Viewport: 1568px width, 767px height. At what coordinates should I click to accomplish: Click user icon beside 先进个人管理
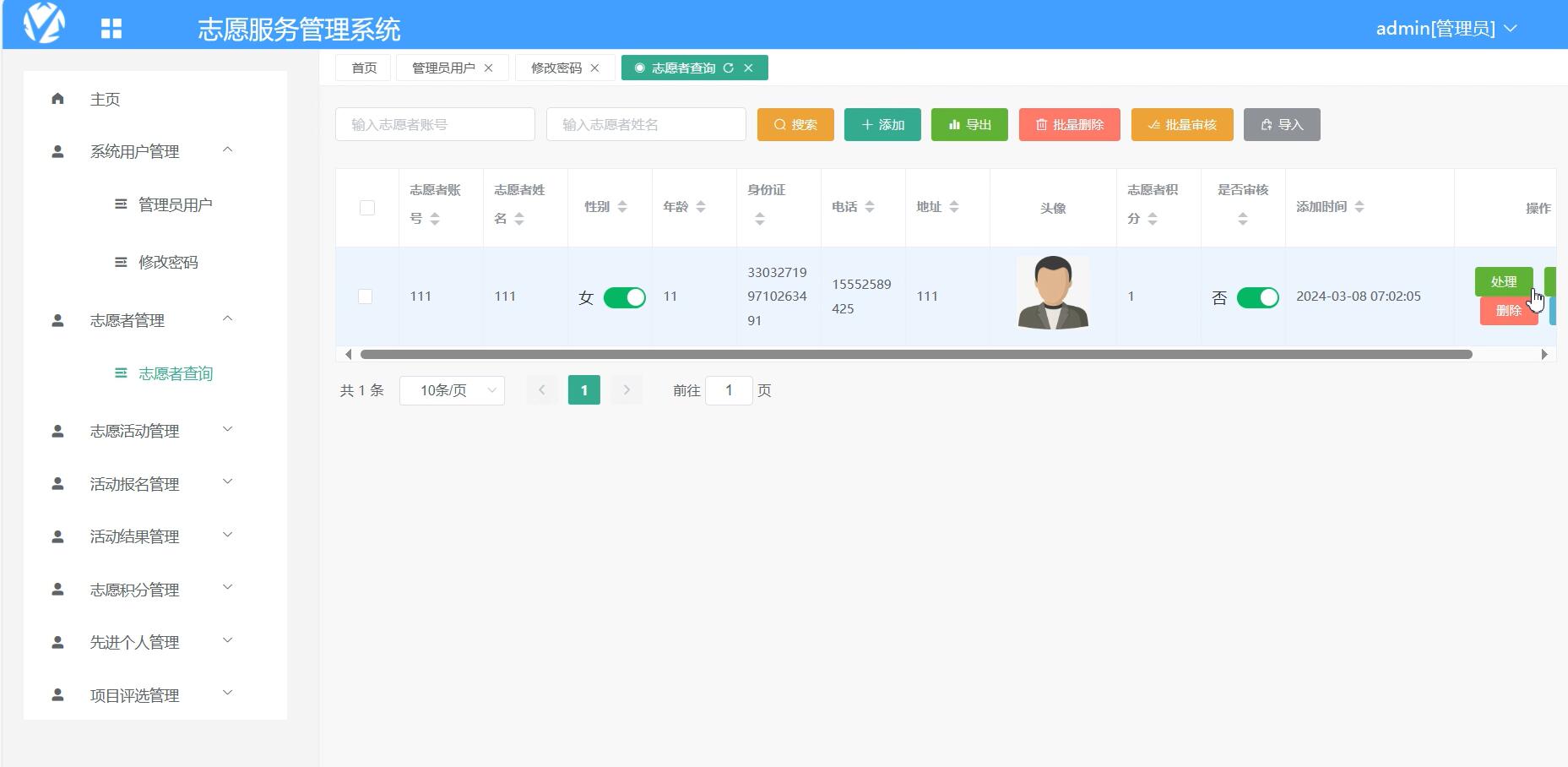57,642
